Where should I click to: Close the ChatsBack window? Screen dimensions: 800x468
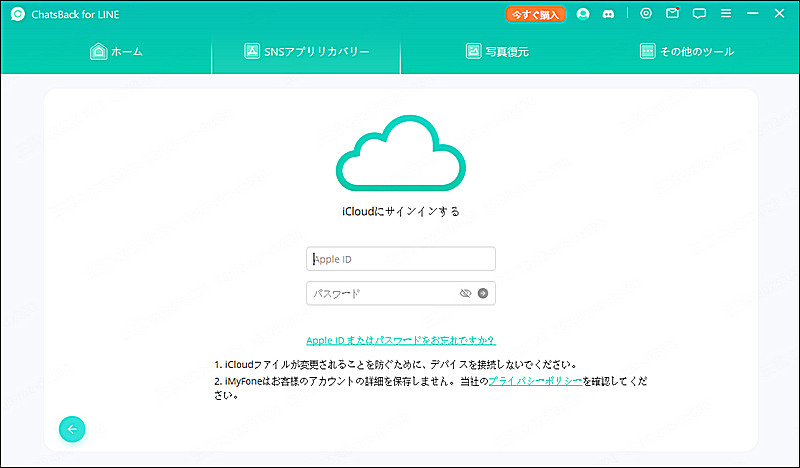click(779, 14)
